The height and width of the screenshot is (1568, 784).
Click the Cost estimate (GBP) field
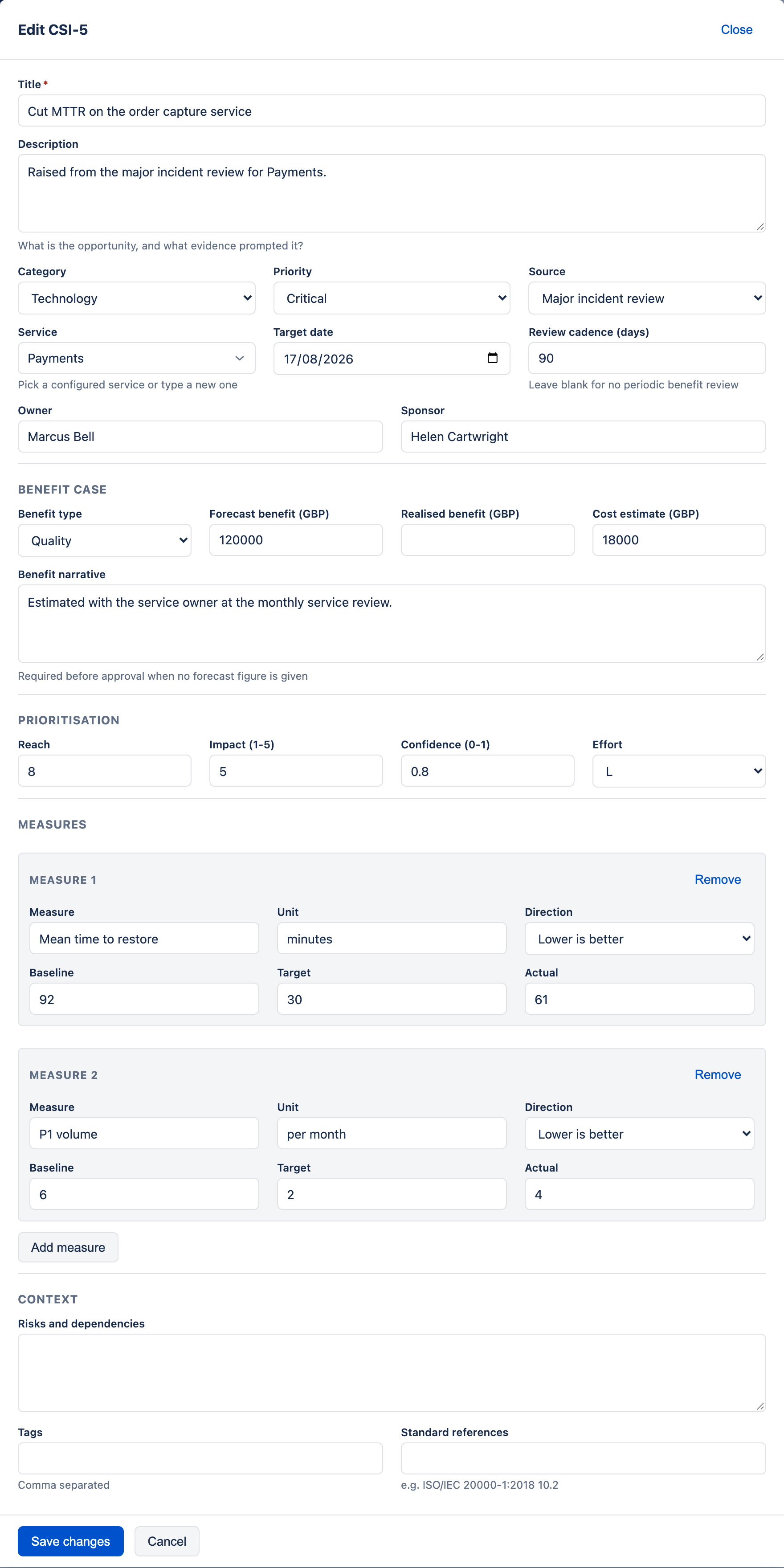pos(679,540)
